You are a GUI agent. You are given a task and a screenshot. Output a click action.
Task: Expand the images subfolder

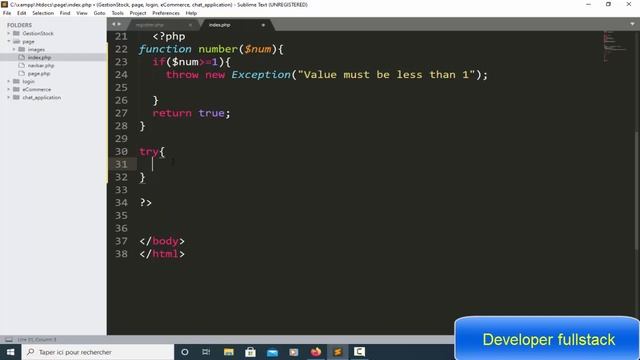click(14, 49)
